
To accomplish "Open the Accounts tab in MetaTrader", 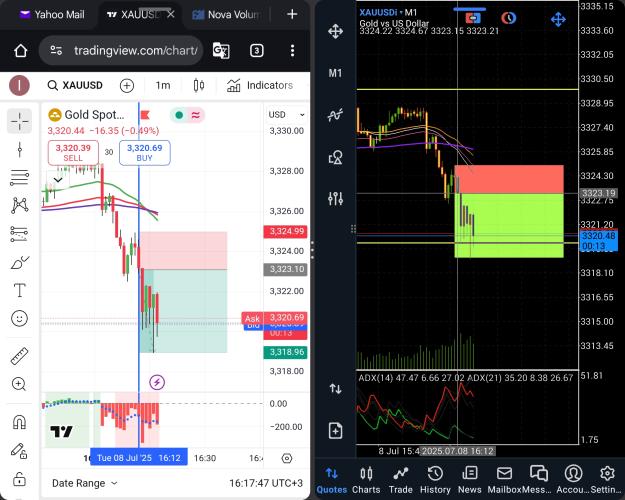I will coord(573,480).
